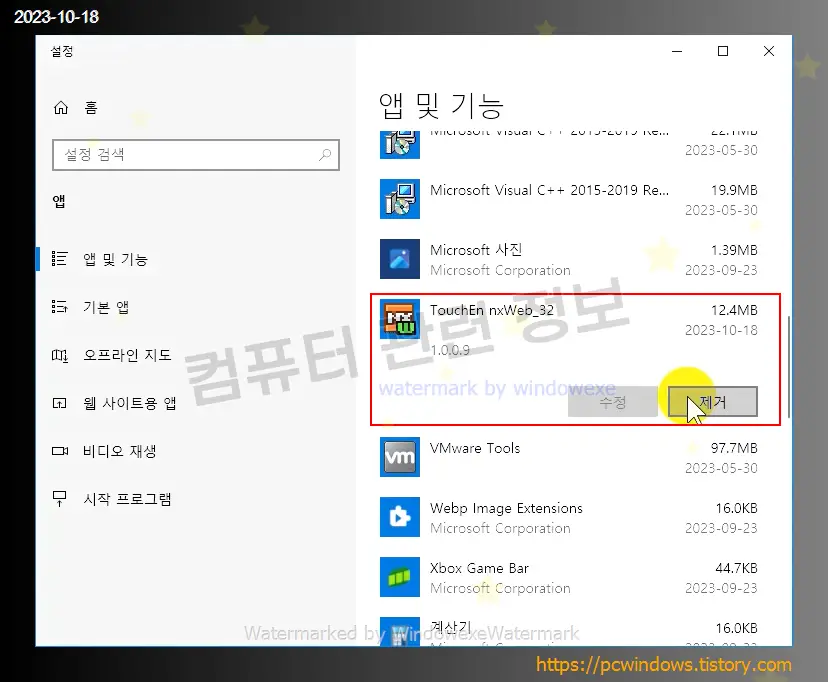Maximize the 설정 window
The image size is (828, 682).
point(723,51)
